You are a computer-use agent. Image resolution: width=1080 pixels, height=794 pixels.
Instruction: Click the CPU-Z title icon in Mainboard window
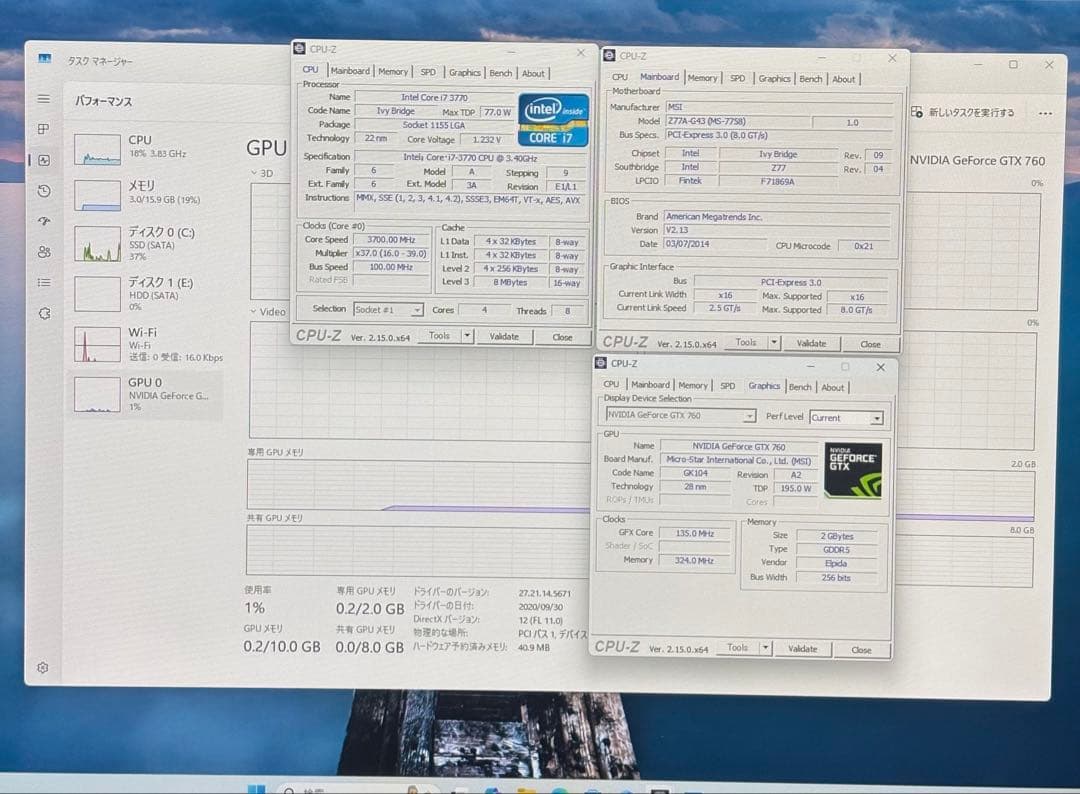point(609,55)
